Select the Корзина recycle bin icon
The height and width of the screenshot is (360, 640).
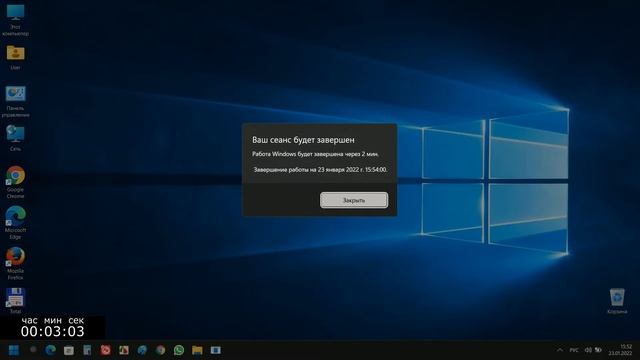click(x=617, y=301)
